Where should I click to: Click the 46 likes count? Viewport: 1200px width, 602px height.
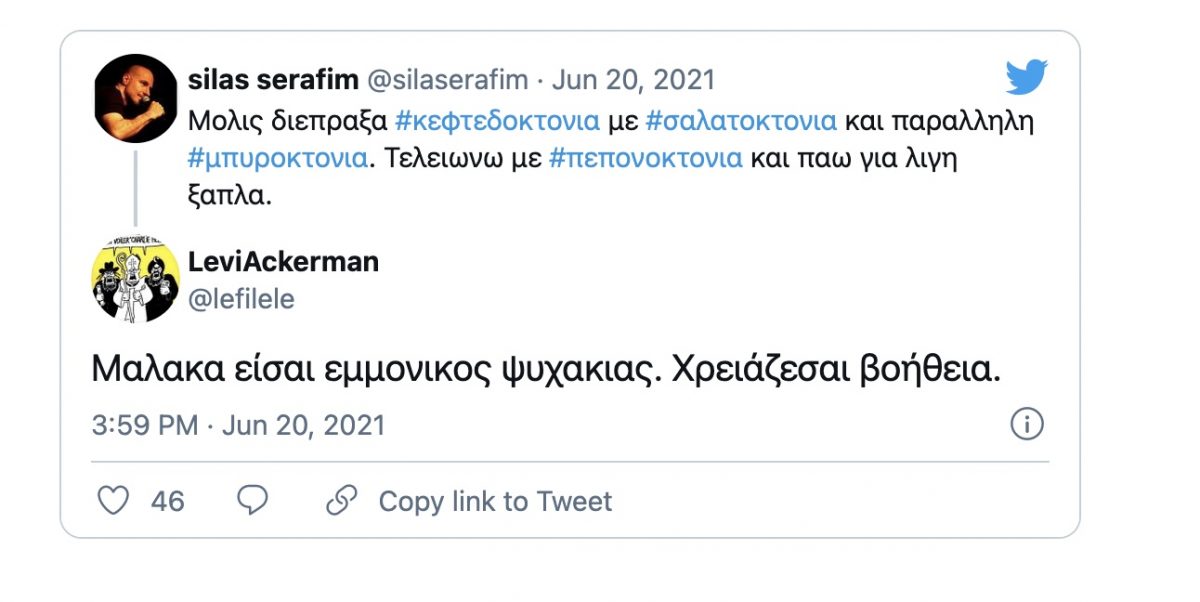click(168, 500)
